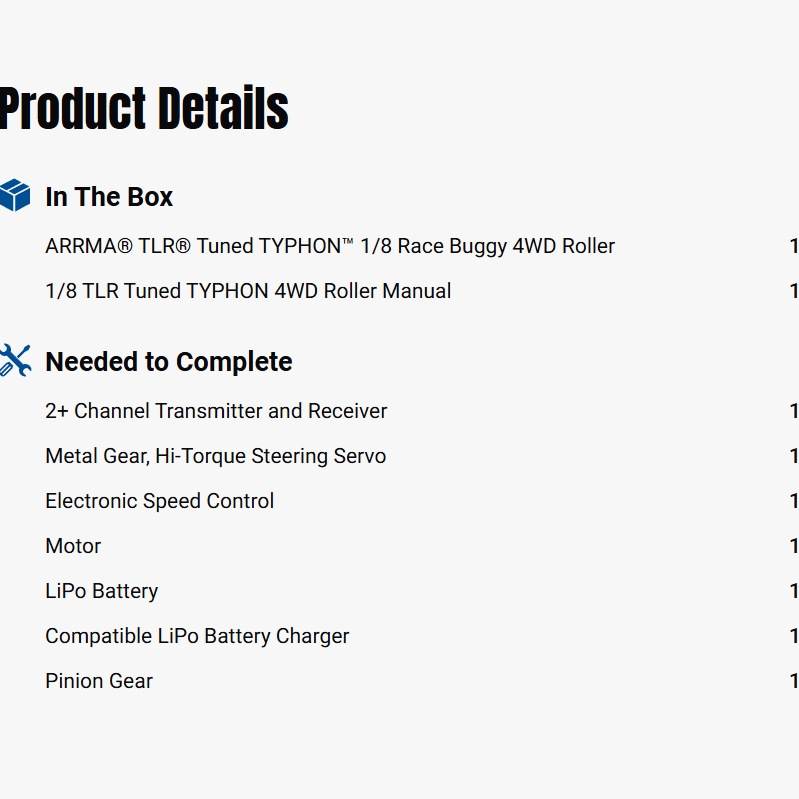799x799 pixels.
Task: Select the Needed to Complete heading
Action: pyautogui.click(x=169, y=362)
